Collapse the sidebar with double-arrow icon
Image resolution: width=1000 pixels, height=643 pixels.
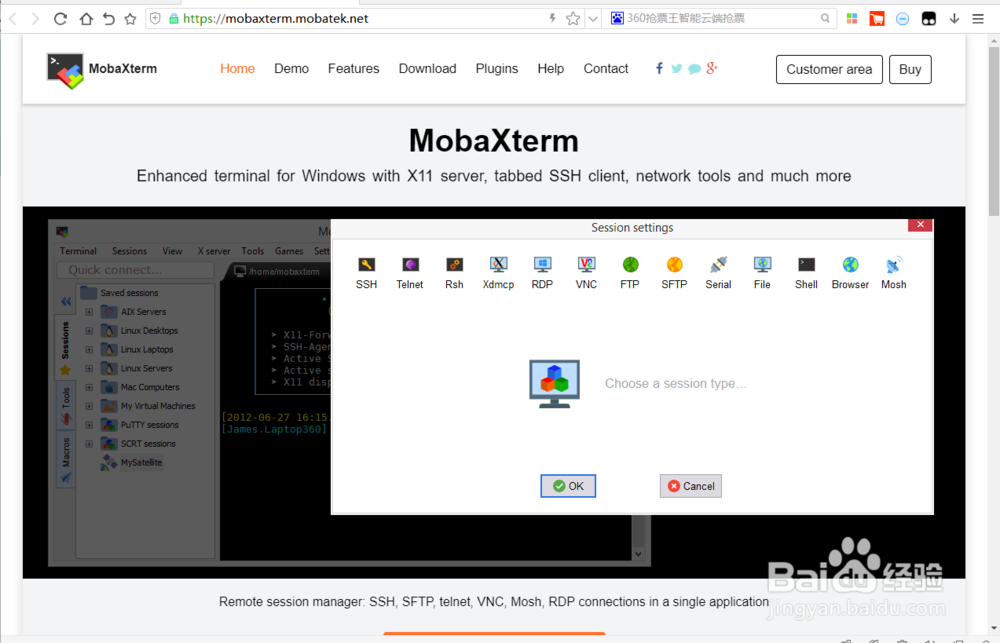[66, 301]
